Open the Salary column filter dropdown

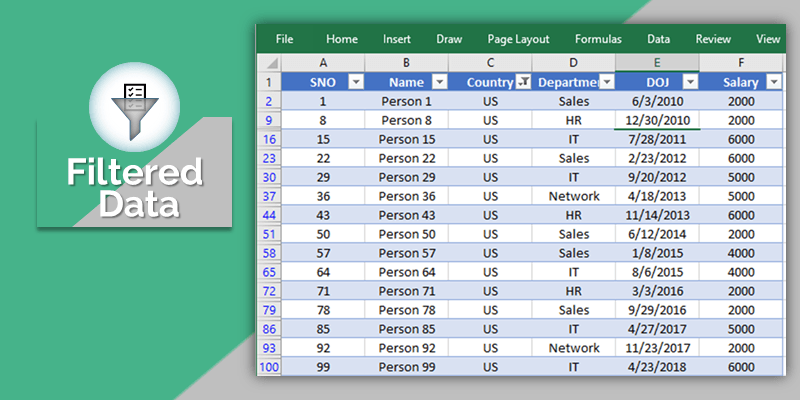point(774,82)
